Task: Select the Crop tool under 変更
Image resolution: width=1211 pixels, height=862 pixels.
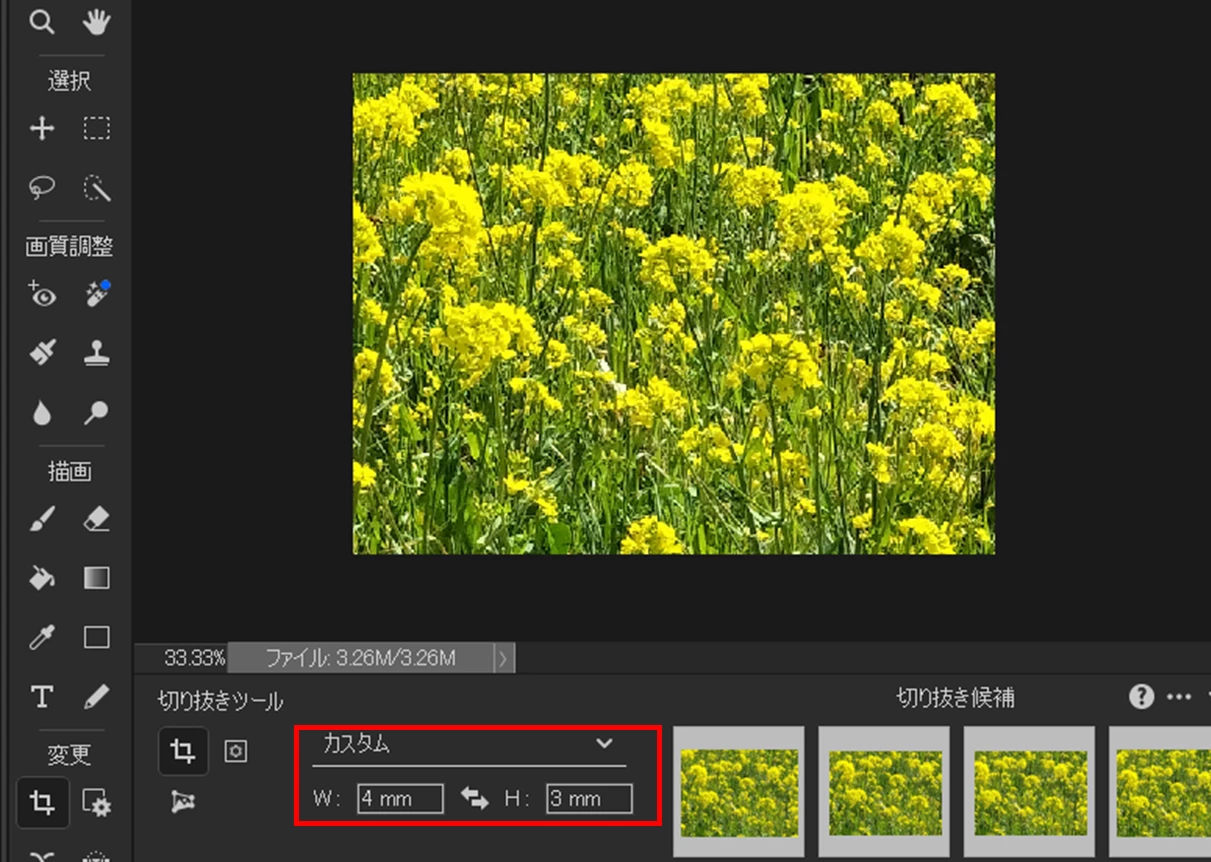Action: click(42, 803)
